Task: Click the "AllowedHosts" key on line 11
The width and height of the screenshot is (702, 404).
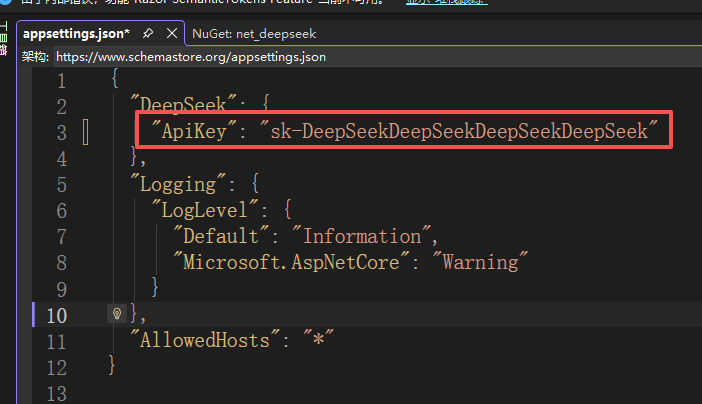Action: 205,340
